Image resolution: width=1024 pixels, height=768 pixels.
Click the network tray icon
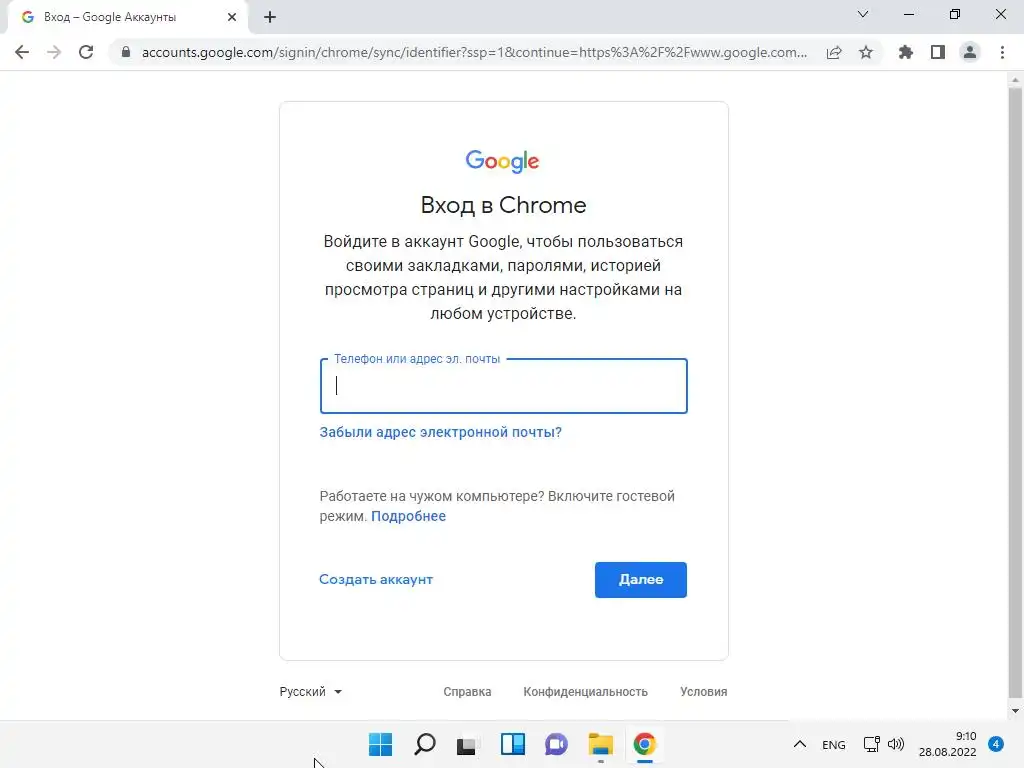tap(871, 744)
